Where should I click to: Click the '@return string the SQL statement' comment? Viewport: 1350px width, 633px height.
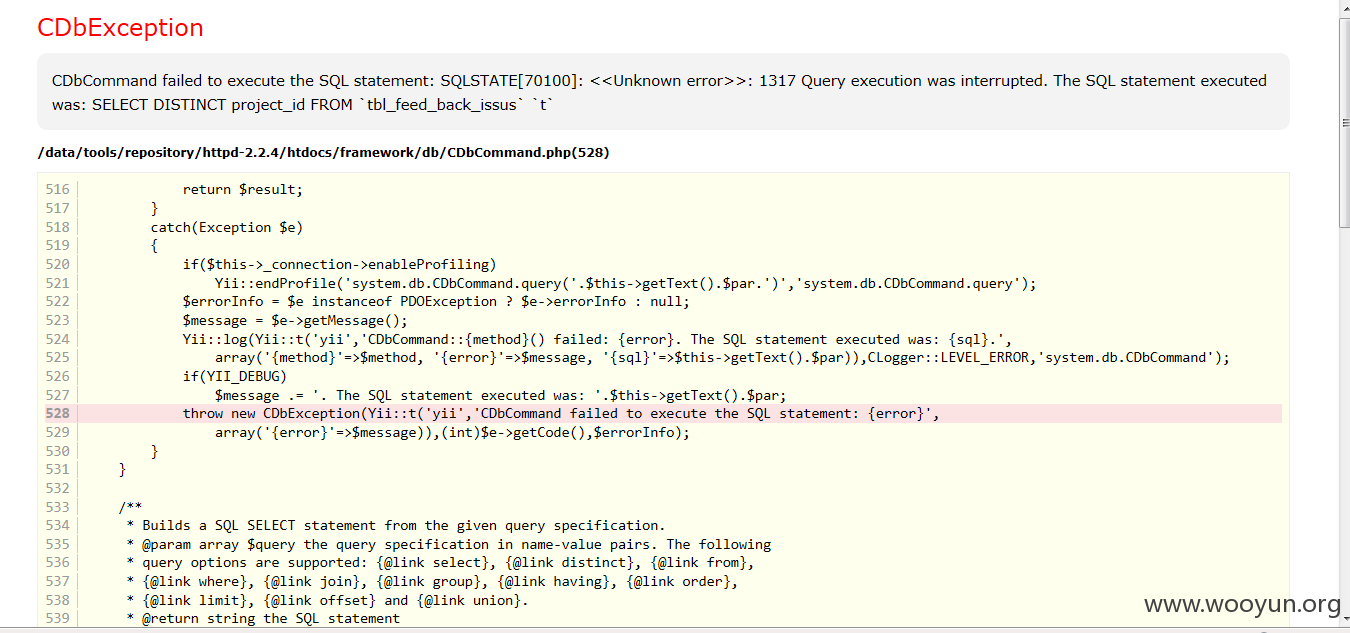pos(263,618)
